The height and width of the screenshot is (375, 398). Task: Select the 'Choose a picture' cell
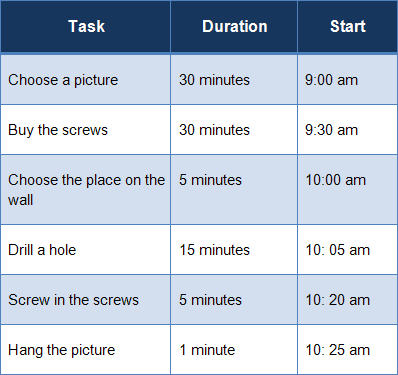tap(86, 80)
